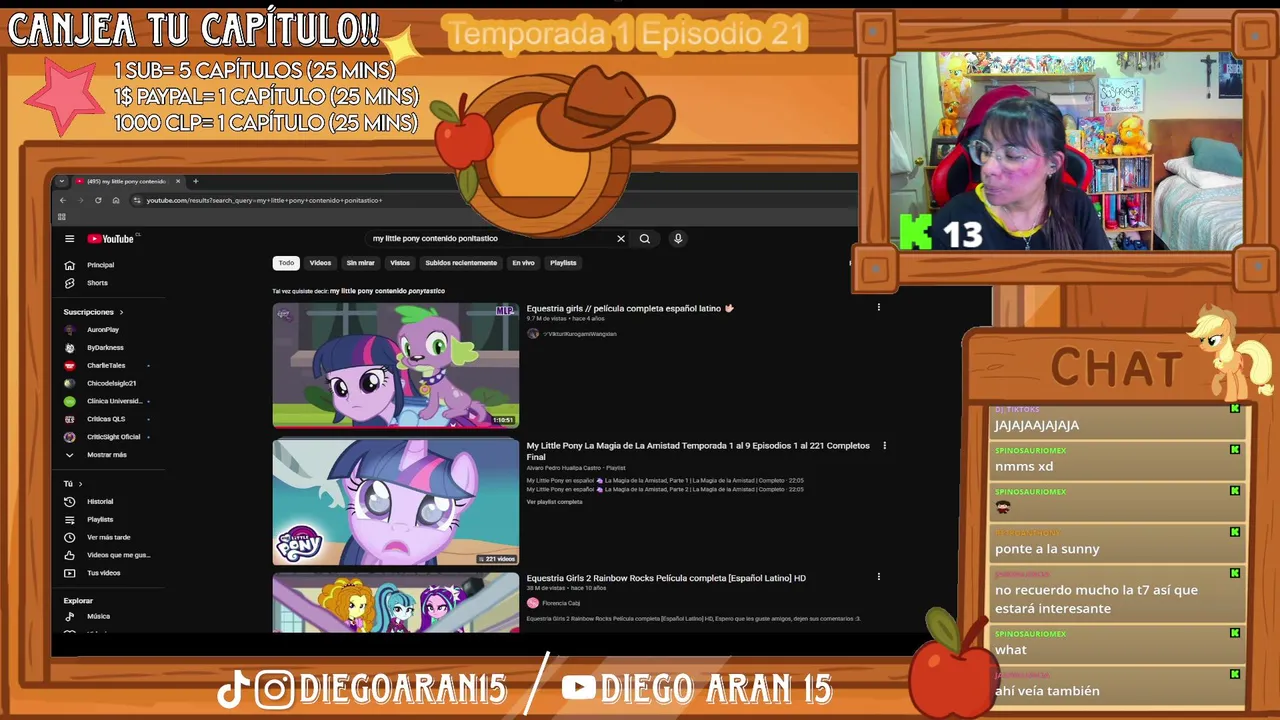
Task: Open Parte 2 La Magia de la Amistad
Action: (665, 489)
